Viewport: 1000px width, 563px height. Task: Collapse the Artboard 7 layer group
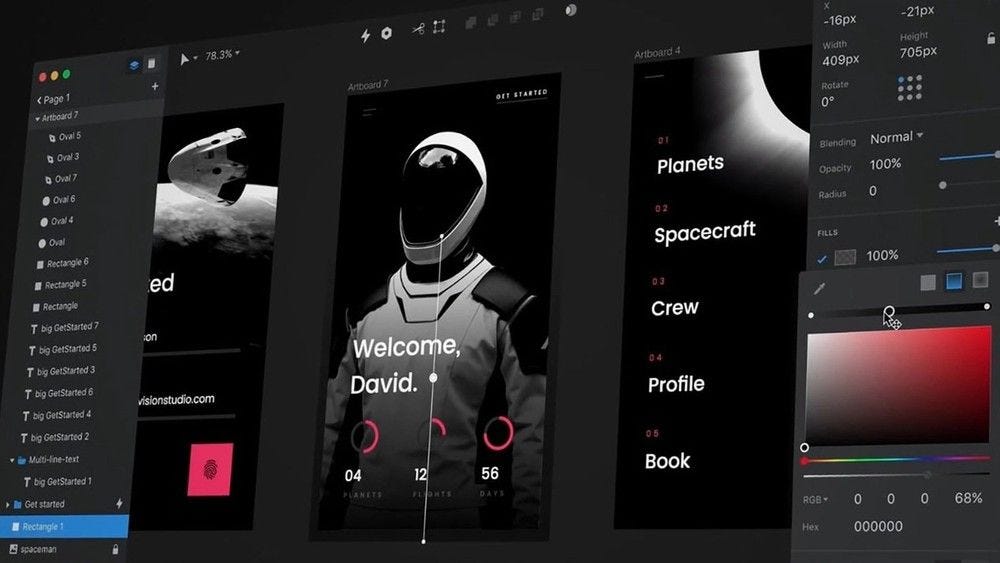[x=37, y=119]
